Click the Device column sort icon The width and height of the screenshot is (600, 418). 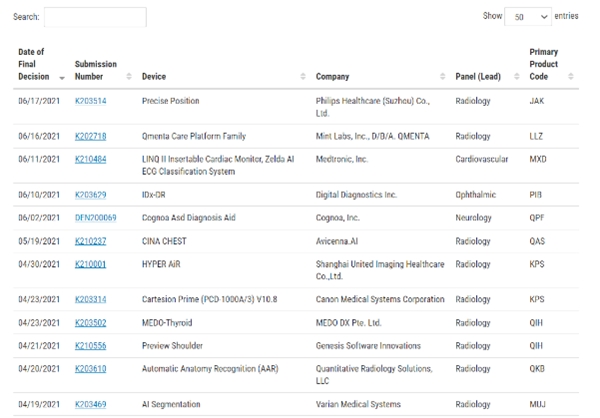(302, 77)
